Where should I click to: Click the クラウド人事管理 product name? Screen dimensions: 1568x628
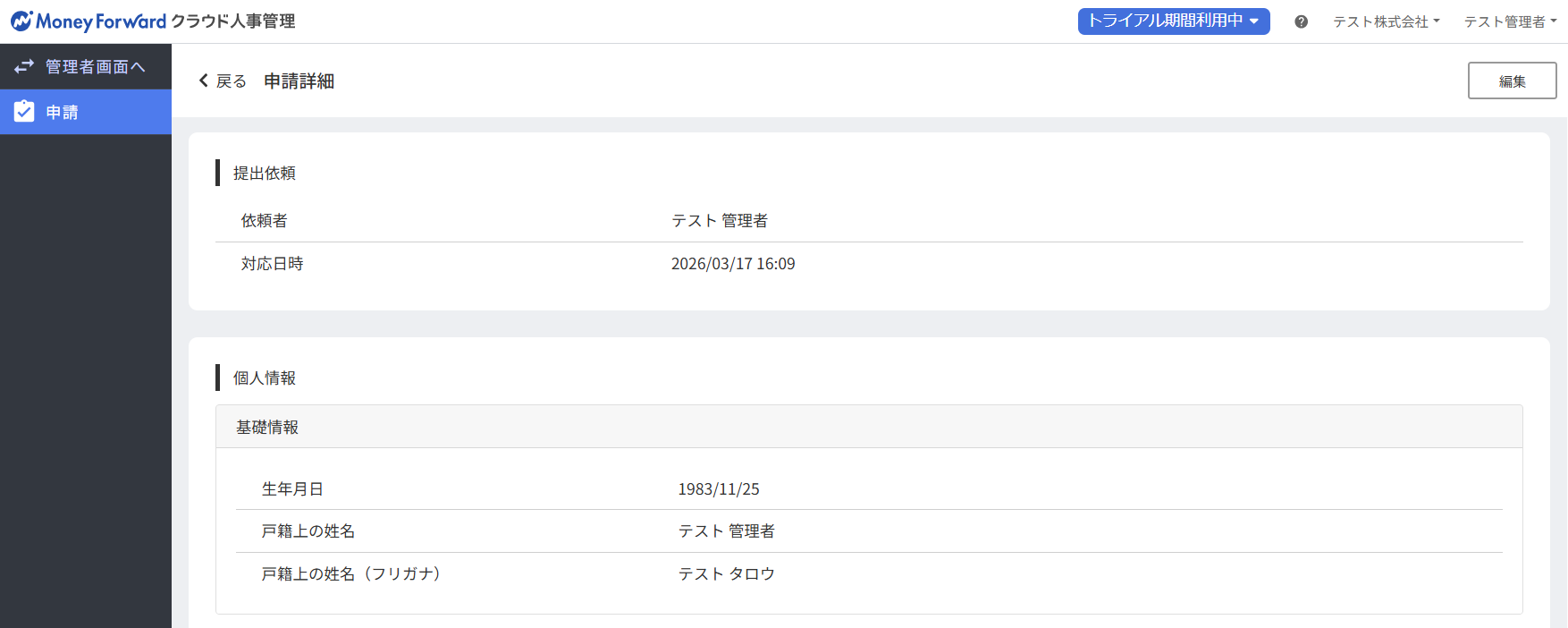(x=232, y=21)
